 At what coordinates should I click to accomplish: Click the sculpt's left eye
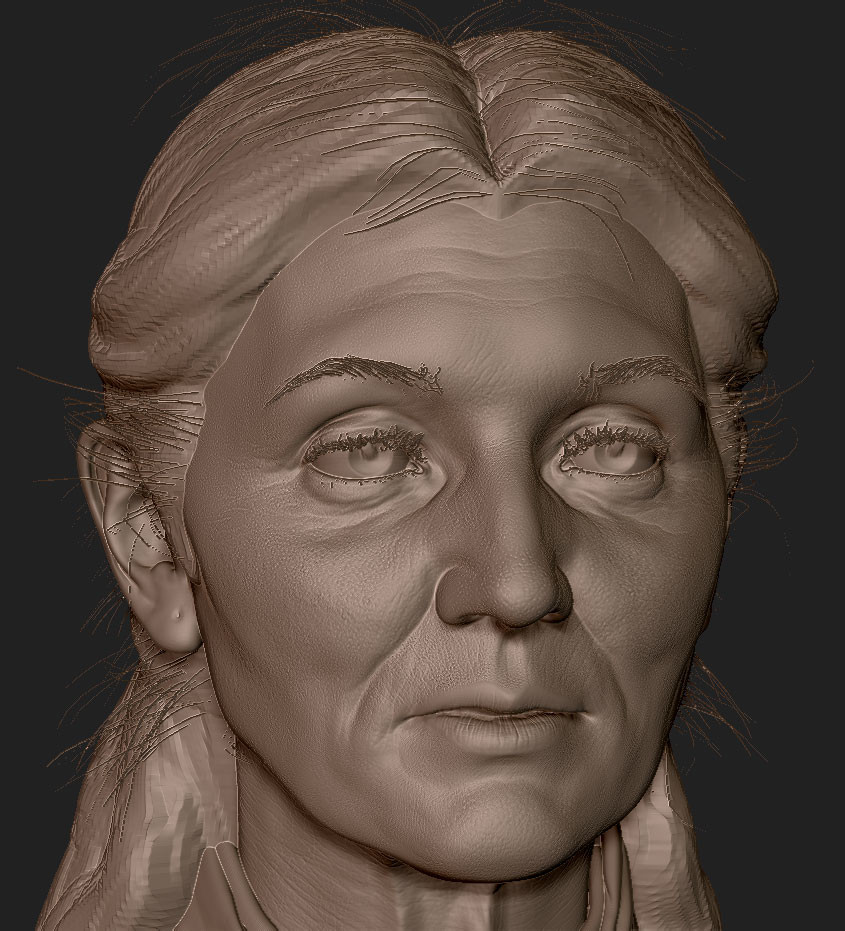(615, 455)
